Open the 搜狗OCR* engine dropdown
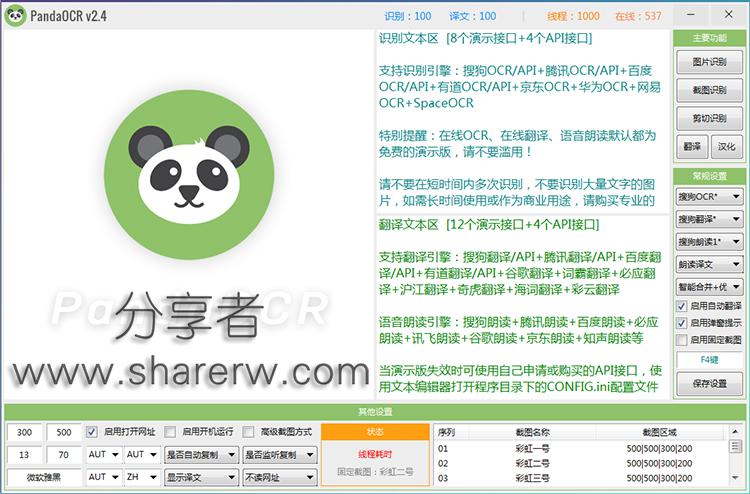750x494 pixels. click(709, 197)
